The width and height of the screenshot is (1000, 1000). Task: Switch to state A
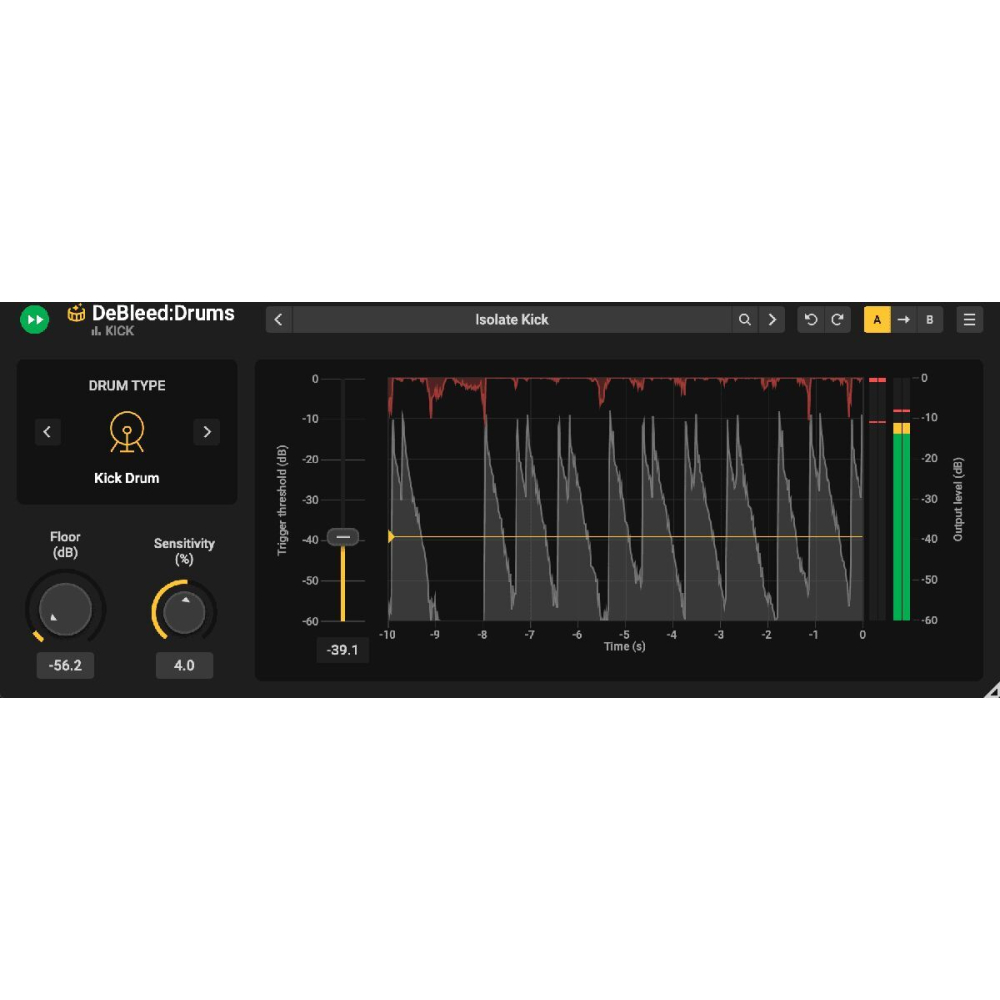tap(877, 320)
